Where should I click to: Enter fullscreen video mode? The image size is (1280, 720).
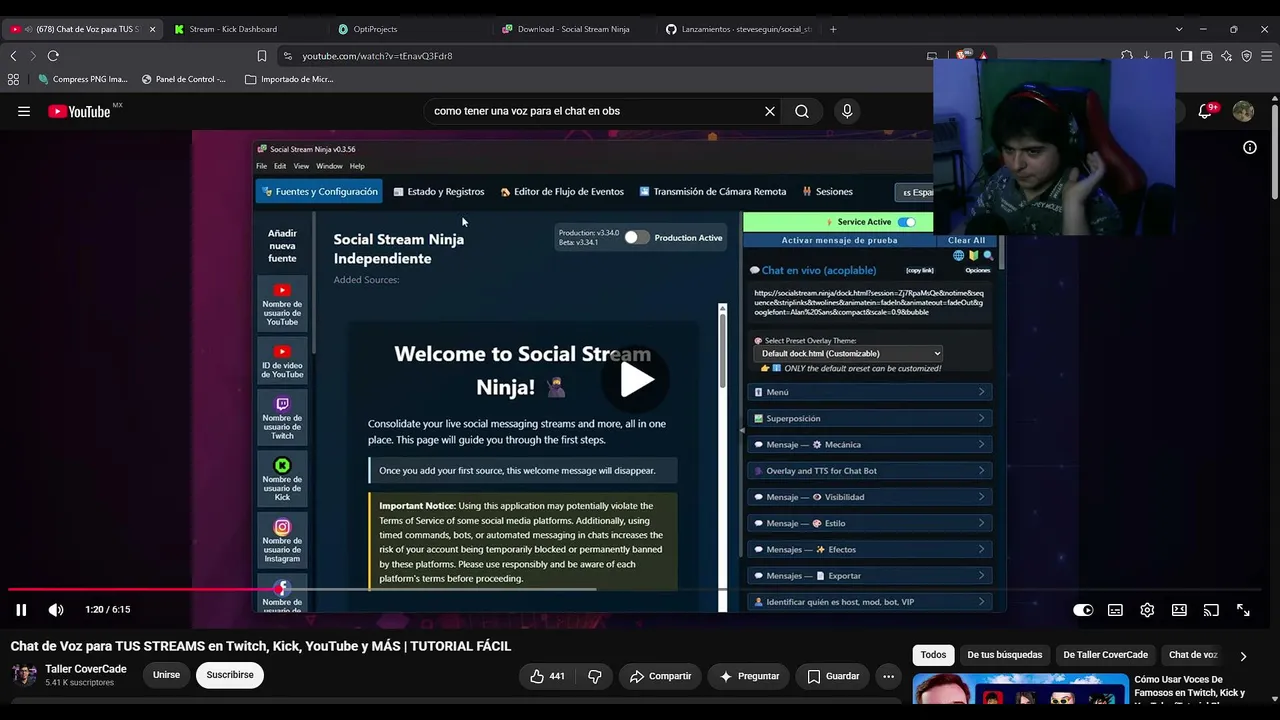pos(1243,610)
